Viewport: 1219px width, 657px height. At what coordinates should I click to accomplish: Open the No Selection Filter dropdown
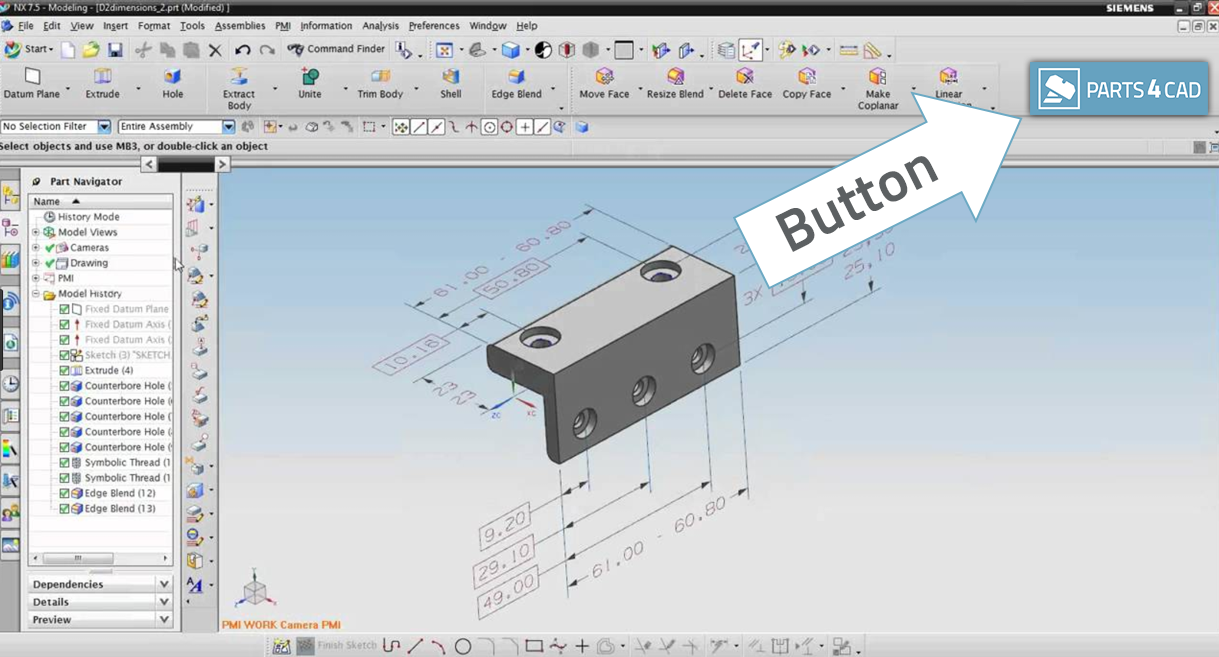tap(104, 127)
